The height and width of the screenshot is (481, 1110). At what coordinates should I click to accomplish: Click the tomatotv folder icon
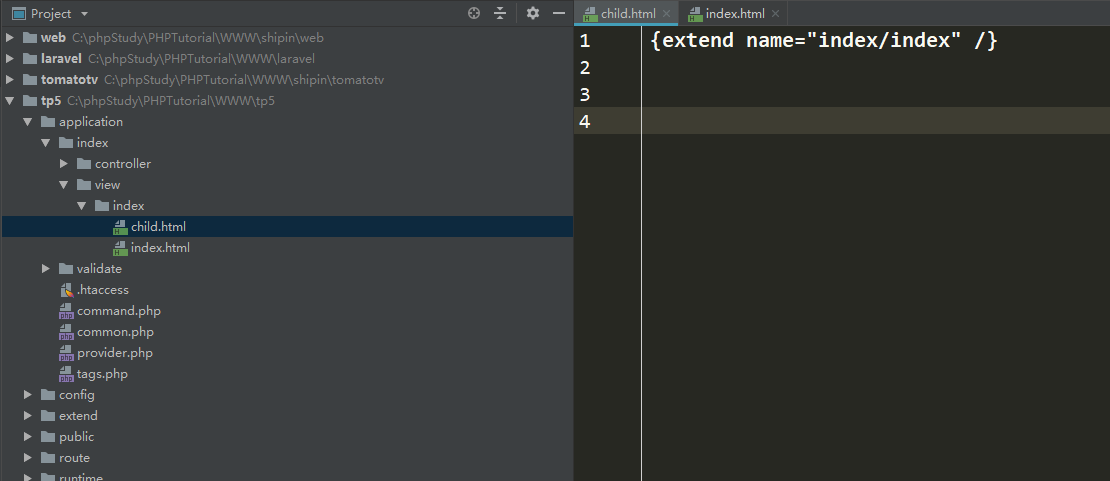(30, 79)
